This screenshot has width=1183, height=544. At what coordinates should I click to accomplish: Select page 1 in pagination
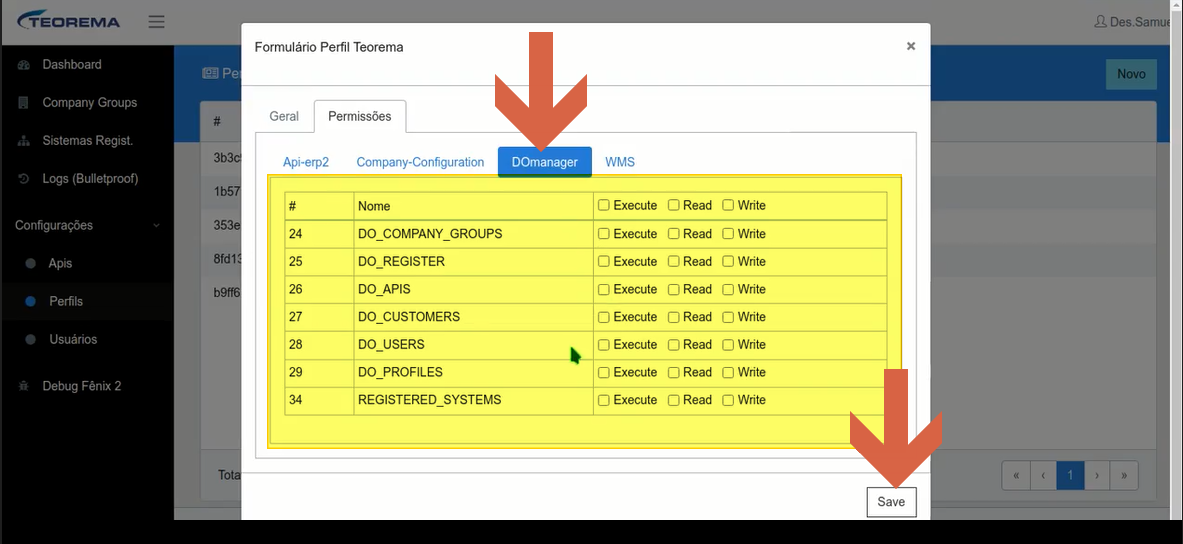(1070, 475)
